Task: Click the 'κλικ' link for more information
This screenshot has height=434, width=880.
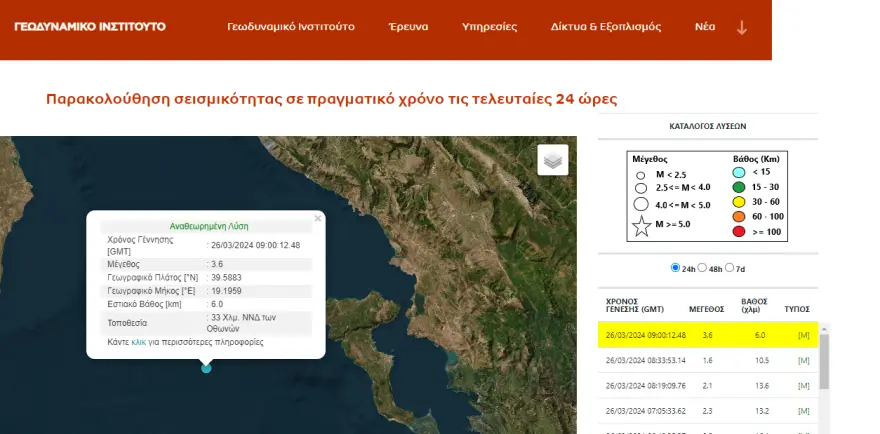Action: pyautogui.click(x=138, y=342)
